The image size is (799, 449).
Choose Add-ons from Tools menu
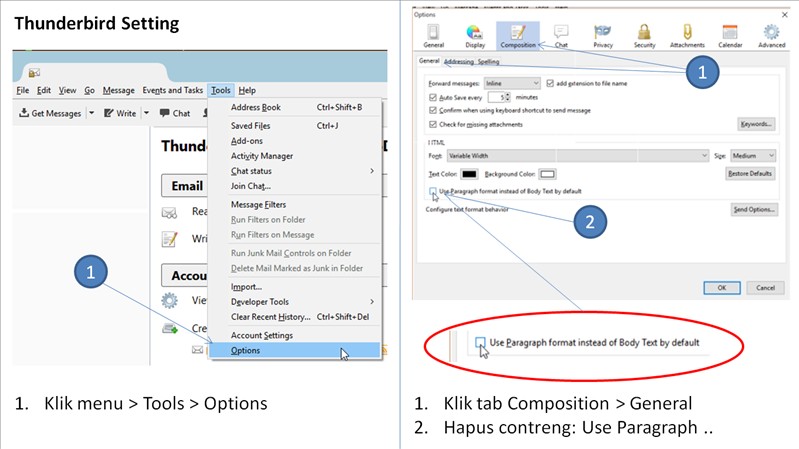tap(295, 141)
